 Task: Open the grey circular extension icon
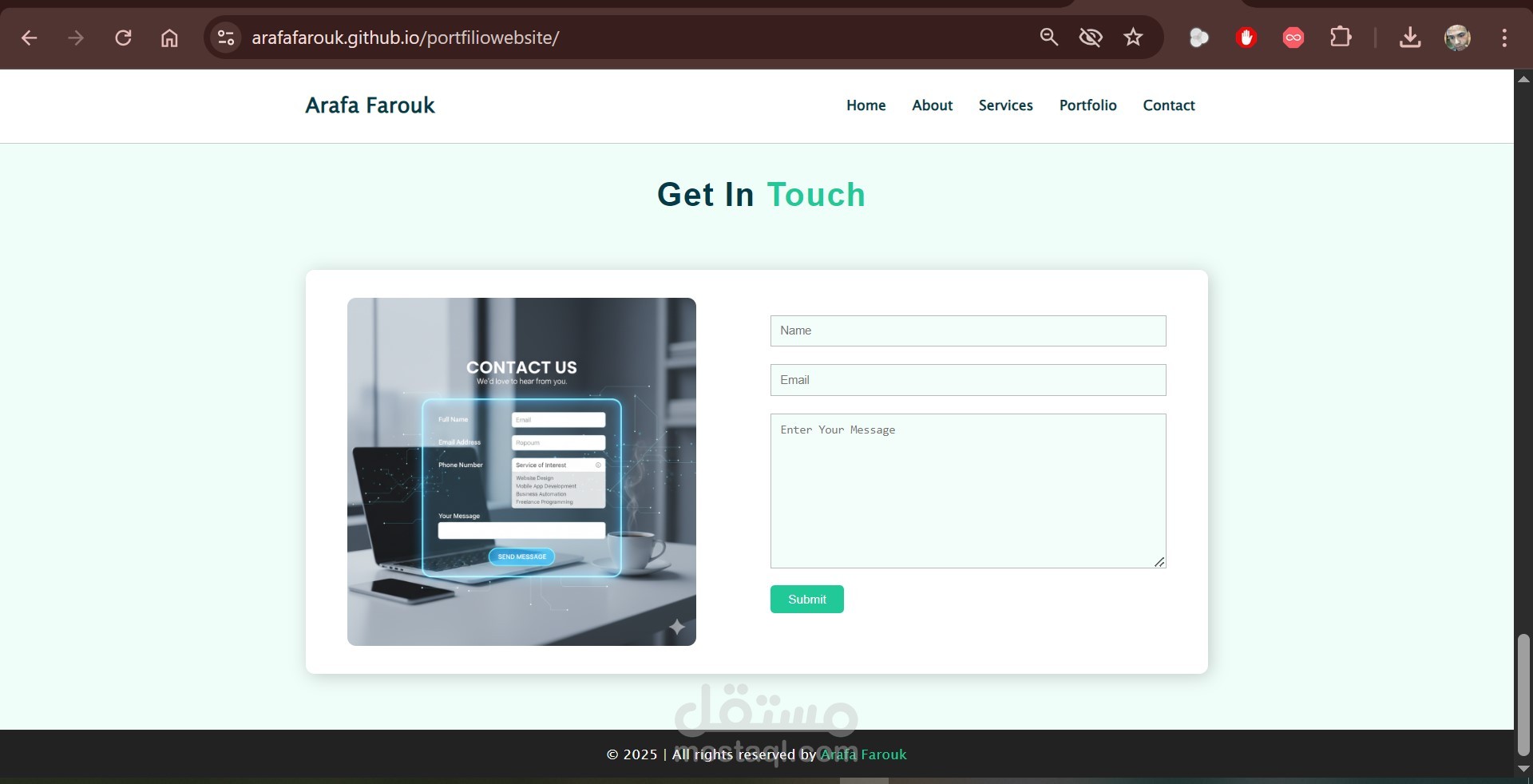[x=1198, y=38]
